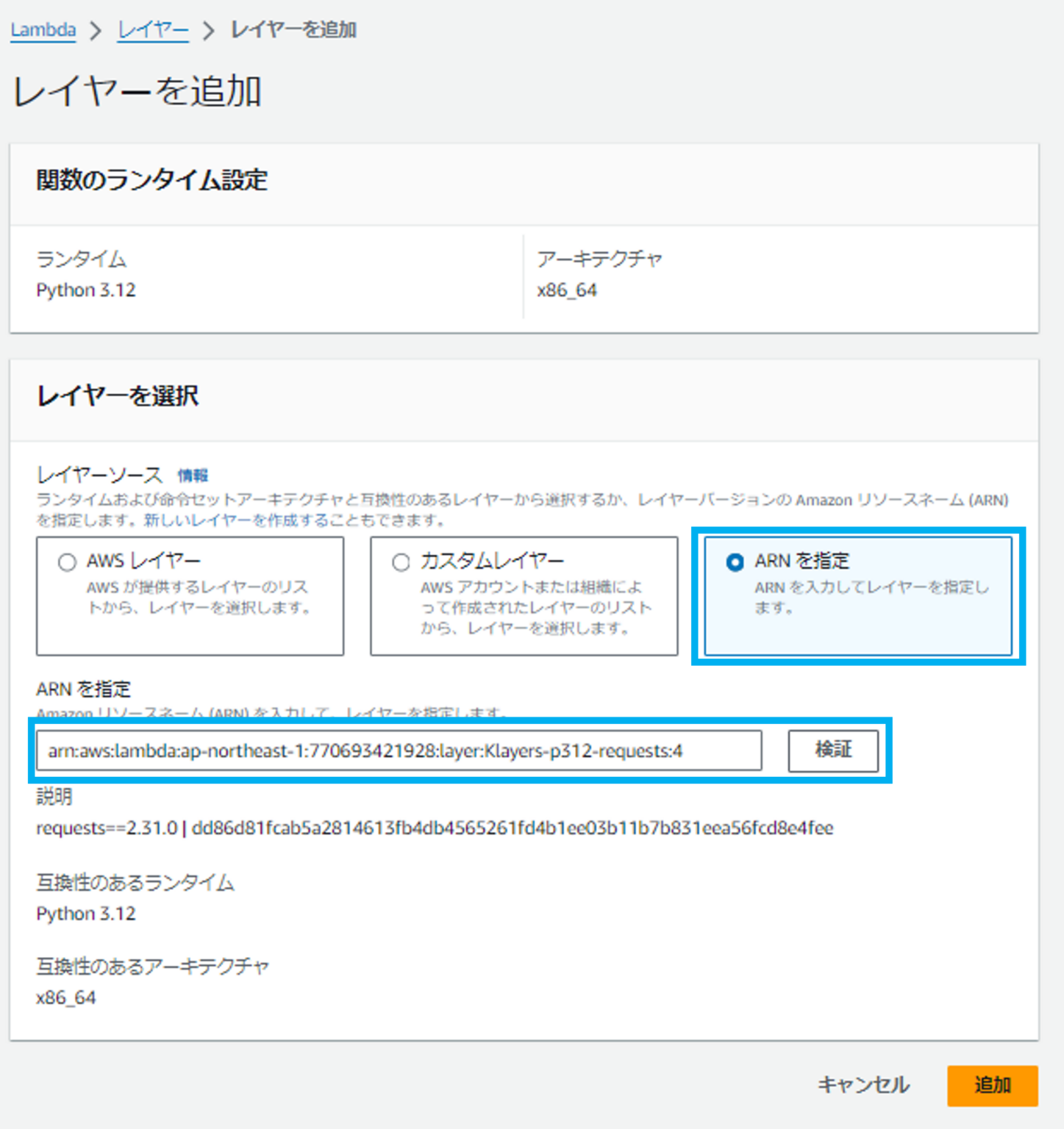This screenshot has height=1129, width=1064.
Task: Click the layer ARN input field
Action: (x=399, y=750)
